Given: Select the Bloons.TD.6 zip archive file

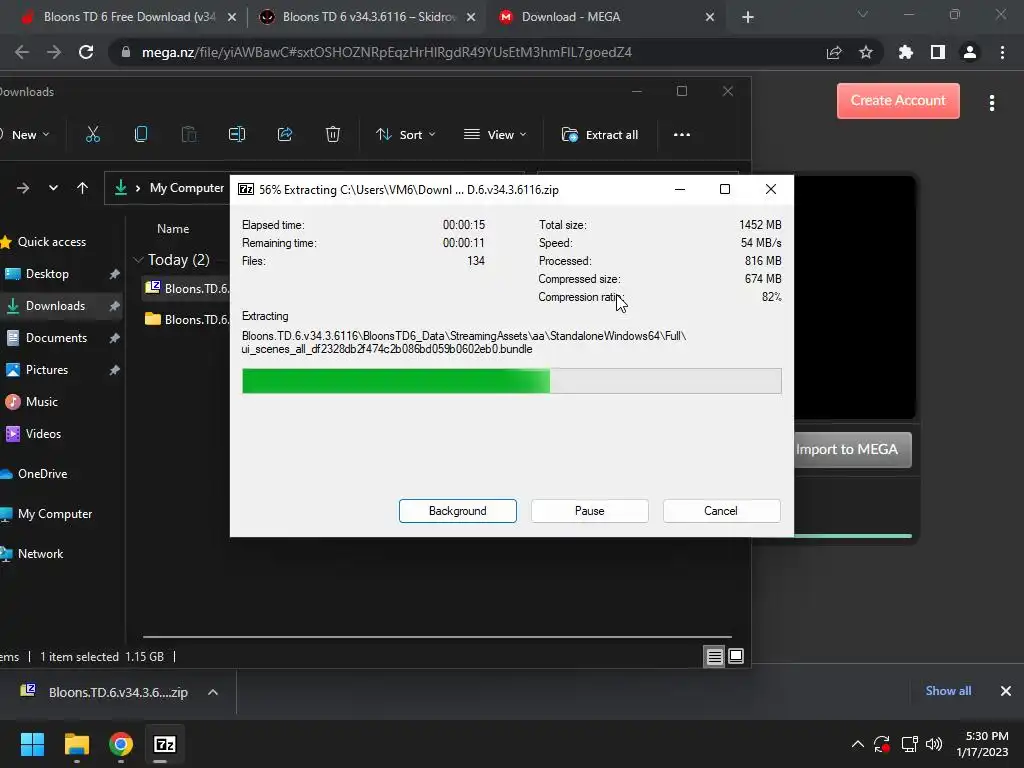Looking at the screenshot, I should click(187, 288).
